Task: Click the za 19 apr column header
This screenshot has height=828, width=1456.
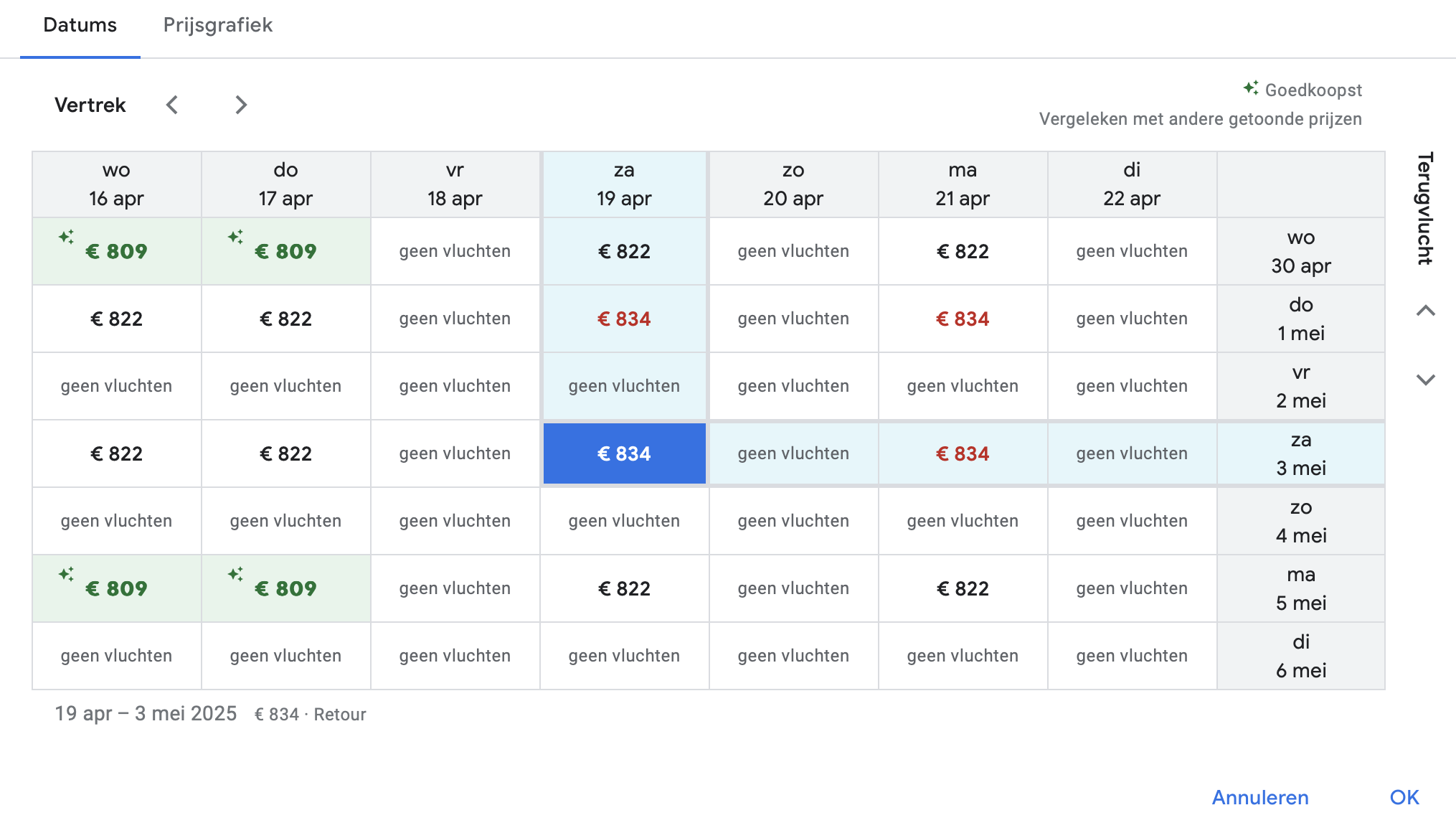Action: [624, 184]
